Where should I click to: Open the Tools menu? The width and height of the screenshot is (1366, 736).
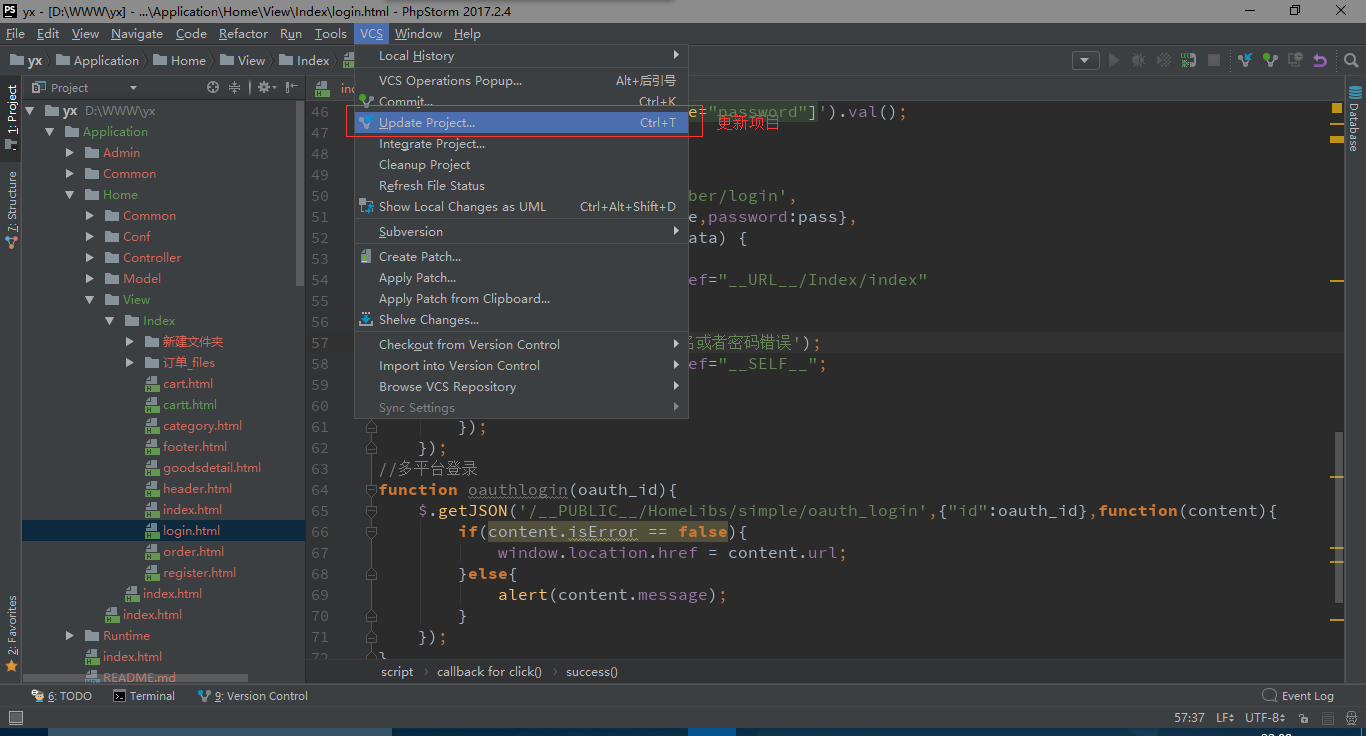click(x=330, y=34)
